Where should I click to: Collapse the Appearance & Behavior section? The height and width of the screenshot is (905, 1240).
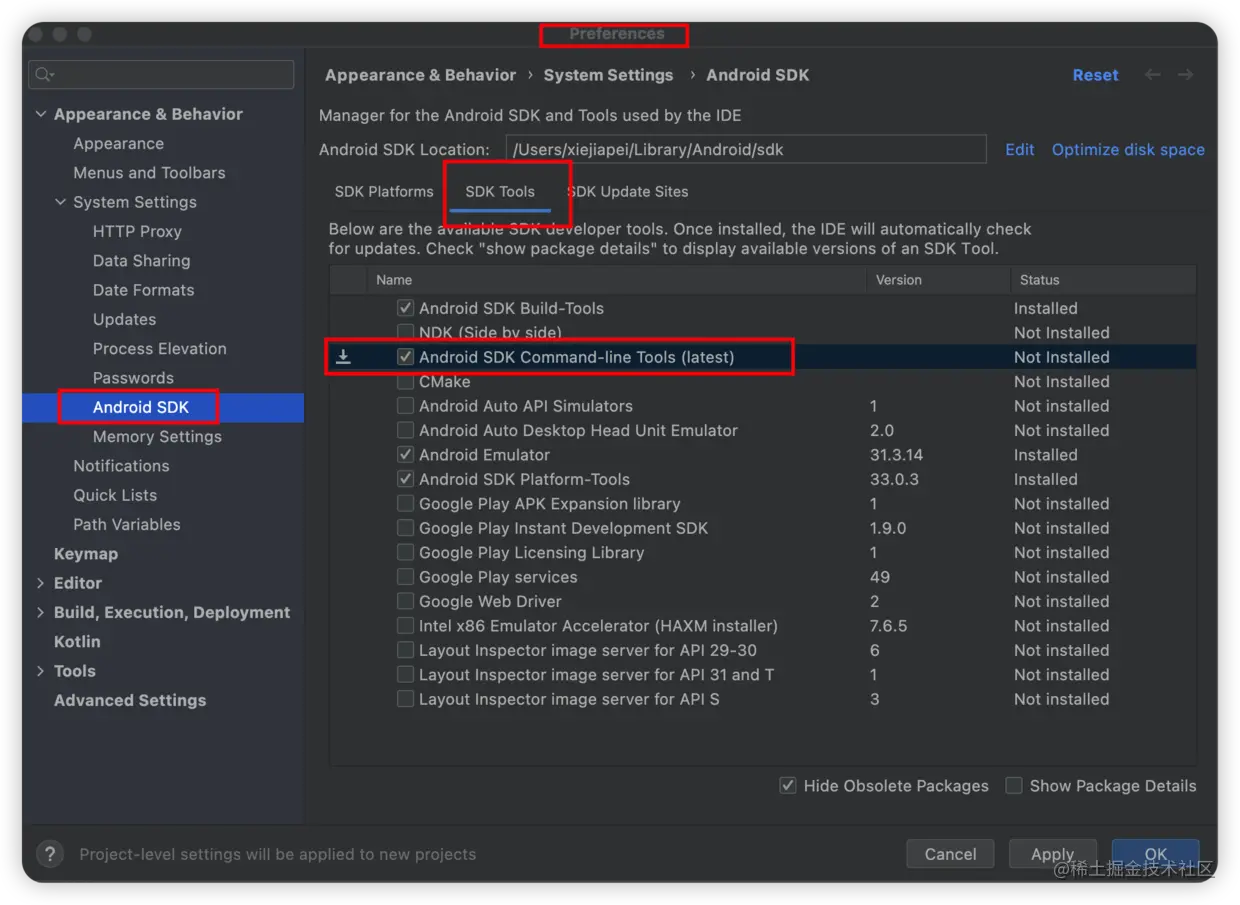[x=41, y=114]
